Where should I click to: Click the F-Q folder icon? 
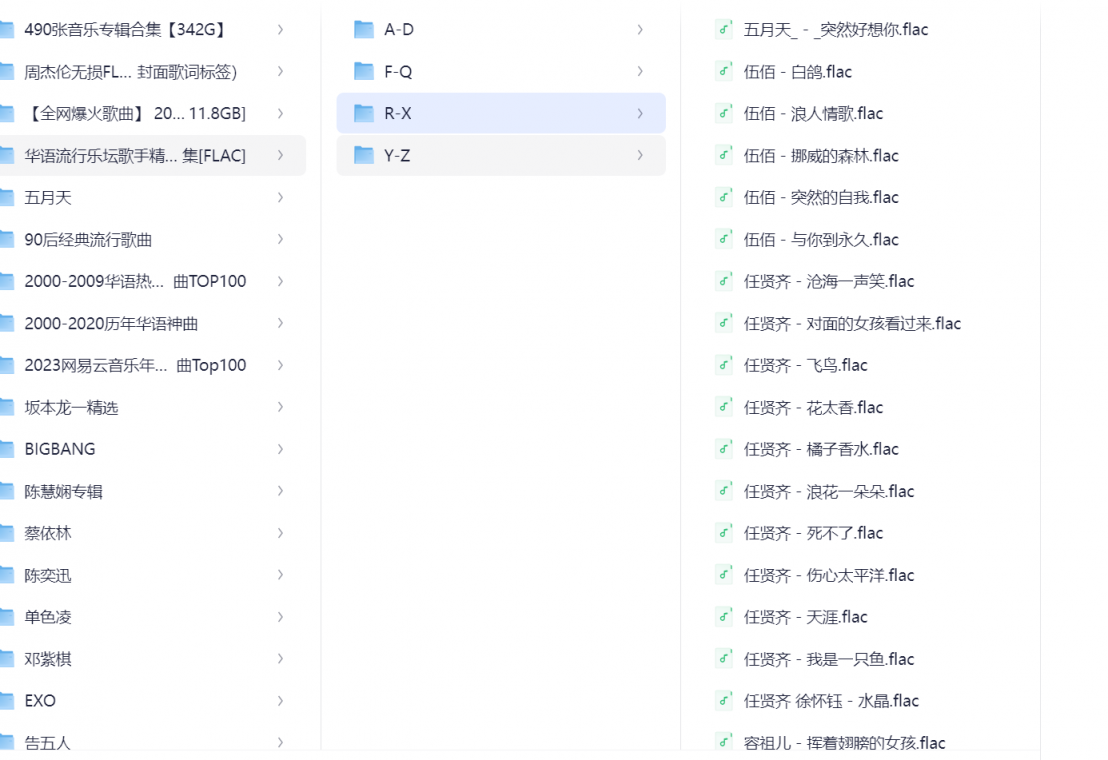point(364,72)
